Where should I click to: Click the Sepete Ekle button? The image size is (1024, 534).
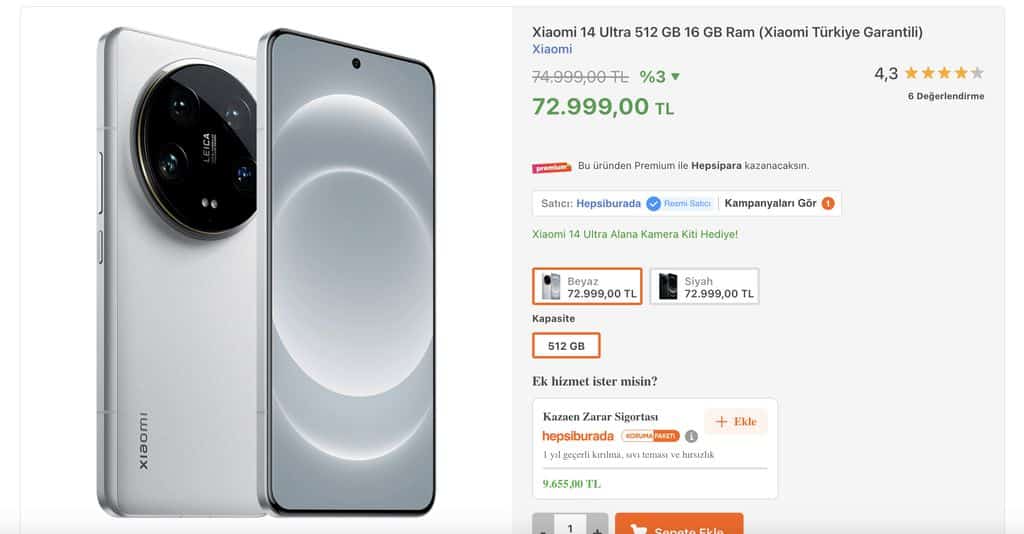click(679, 526)
